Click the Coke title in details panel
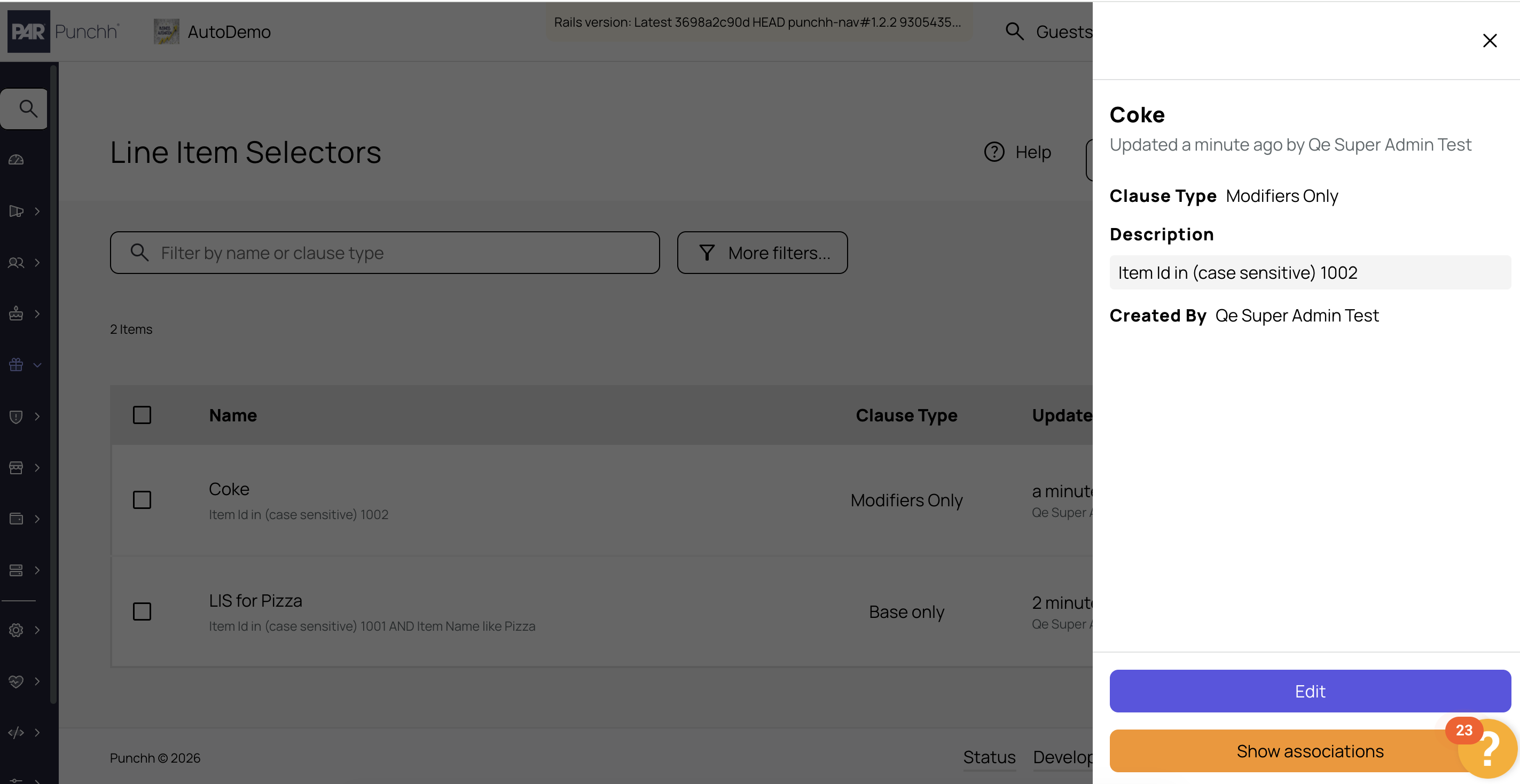This screenshot has height=784, width=1520. [x=1137, y=114]
